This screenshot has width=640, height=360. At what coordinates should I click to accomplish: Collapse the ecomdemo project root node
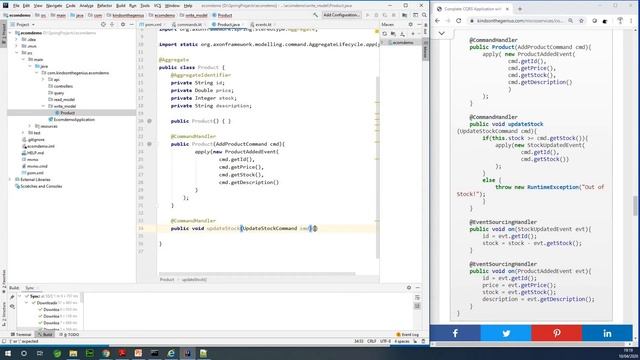pos(11,33)
